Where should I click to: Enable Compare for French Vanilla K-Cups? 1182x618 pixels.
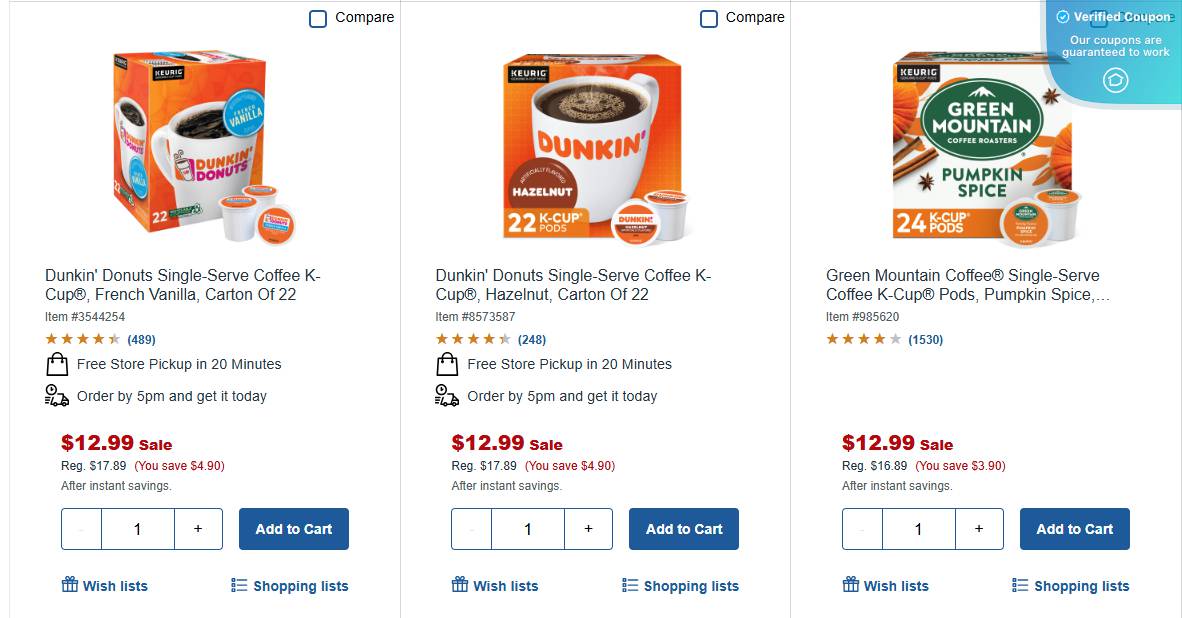click(x=317, y=18)
